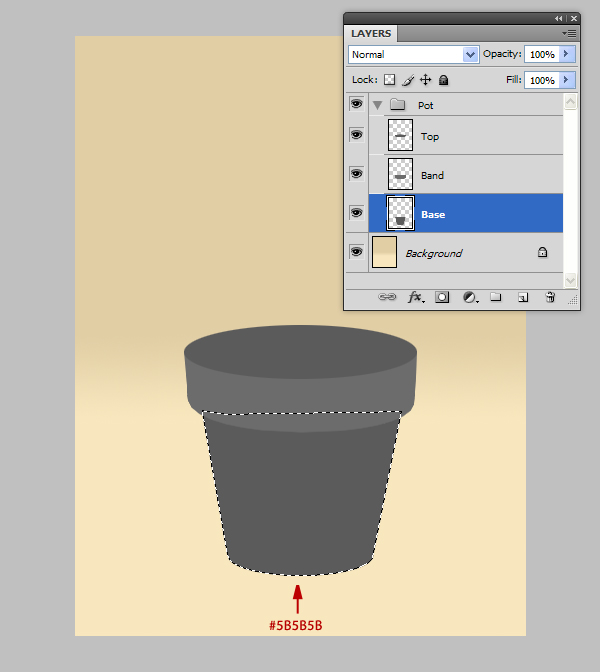600x672 pixels.
Task: Click the LAYERS tab
Action: click(371, 33)
